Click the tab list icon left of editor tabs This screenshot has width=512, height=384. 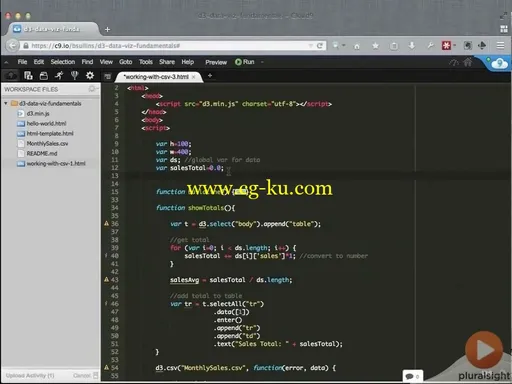pyautogui.click(x=107, y=77)
